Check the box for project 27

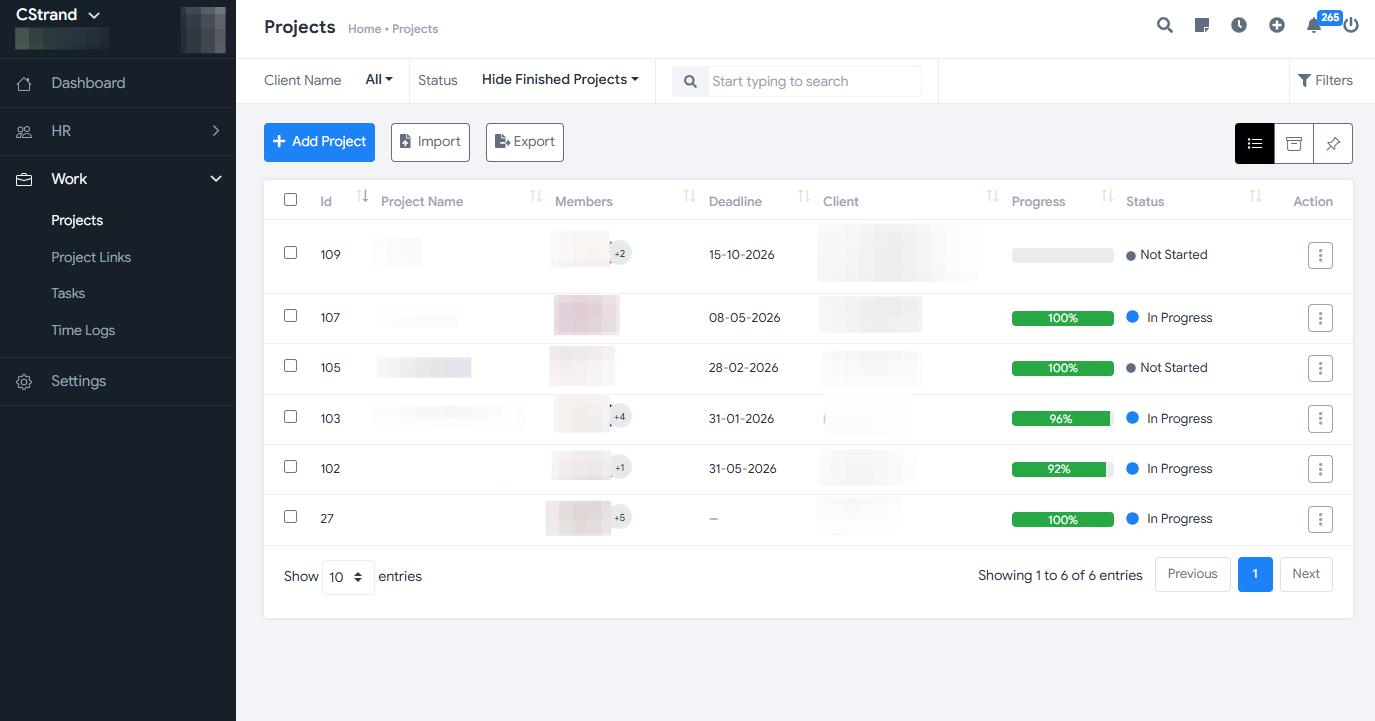tap(291, 516)
